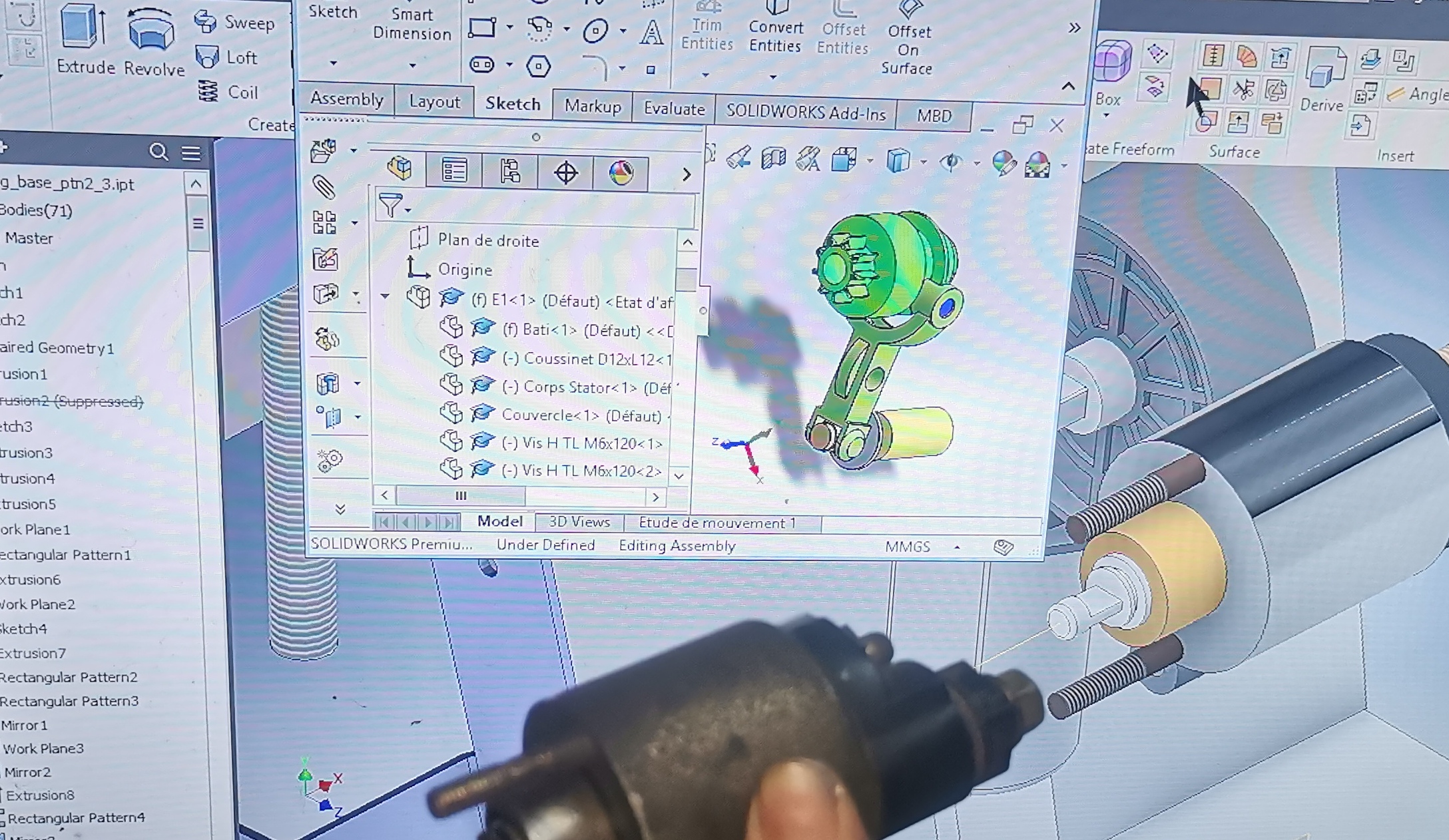Select the Bati<1> component

click(556, 329)
